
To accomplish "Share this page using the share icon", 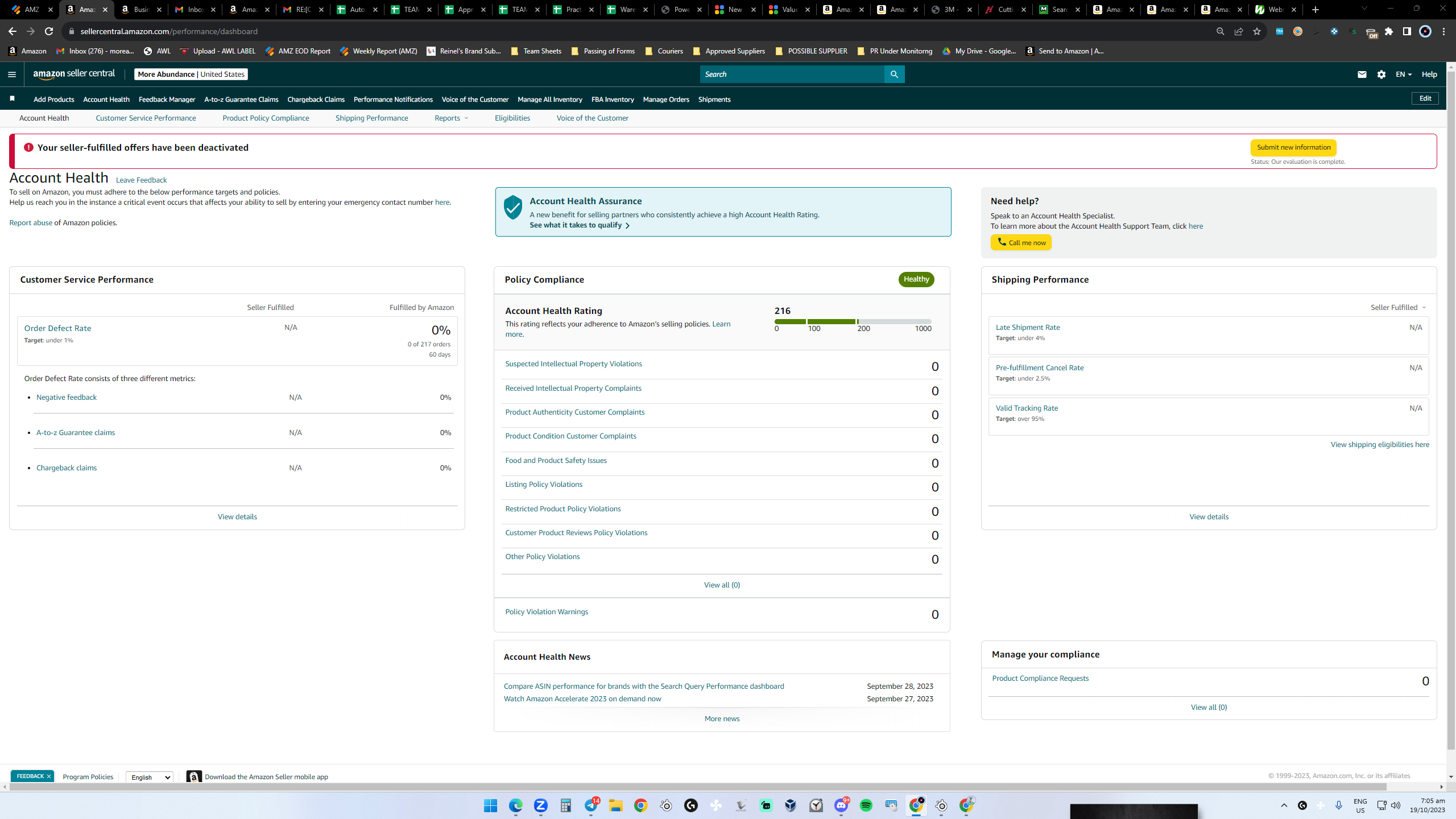I will pyautogui.click(x=1239, y=31).
